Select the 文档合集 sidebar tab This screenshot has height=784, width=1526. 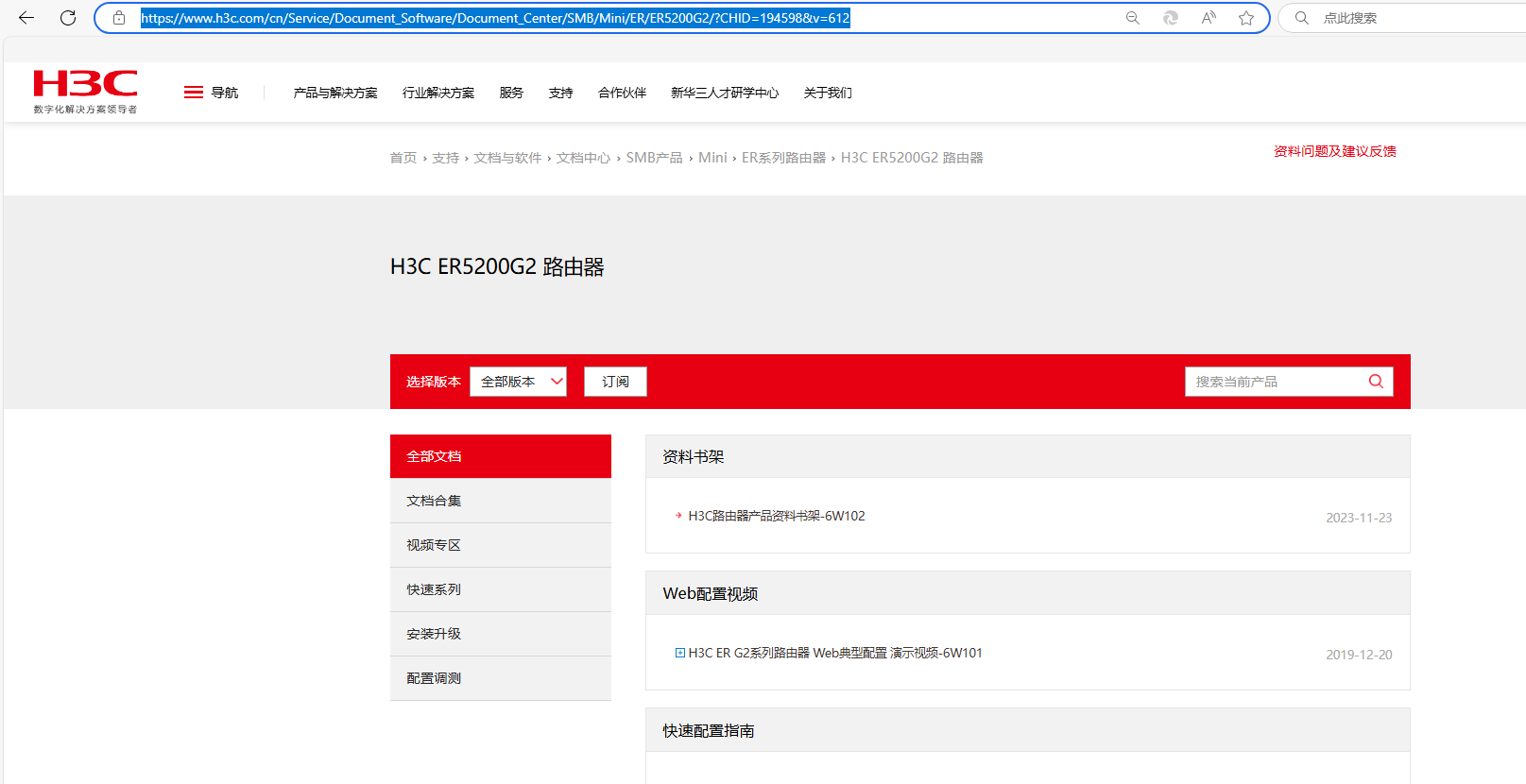501,501
